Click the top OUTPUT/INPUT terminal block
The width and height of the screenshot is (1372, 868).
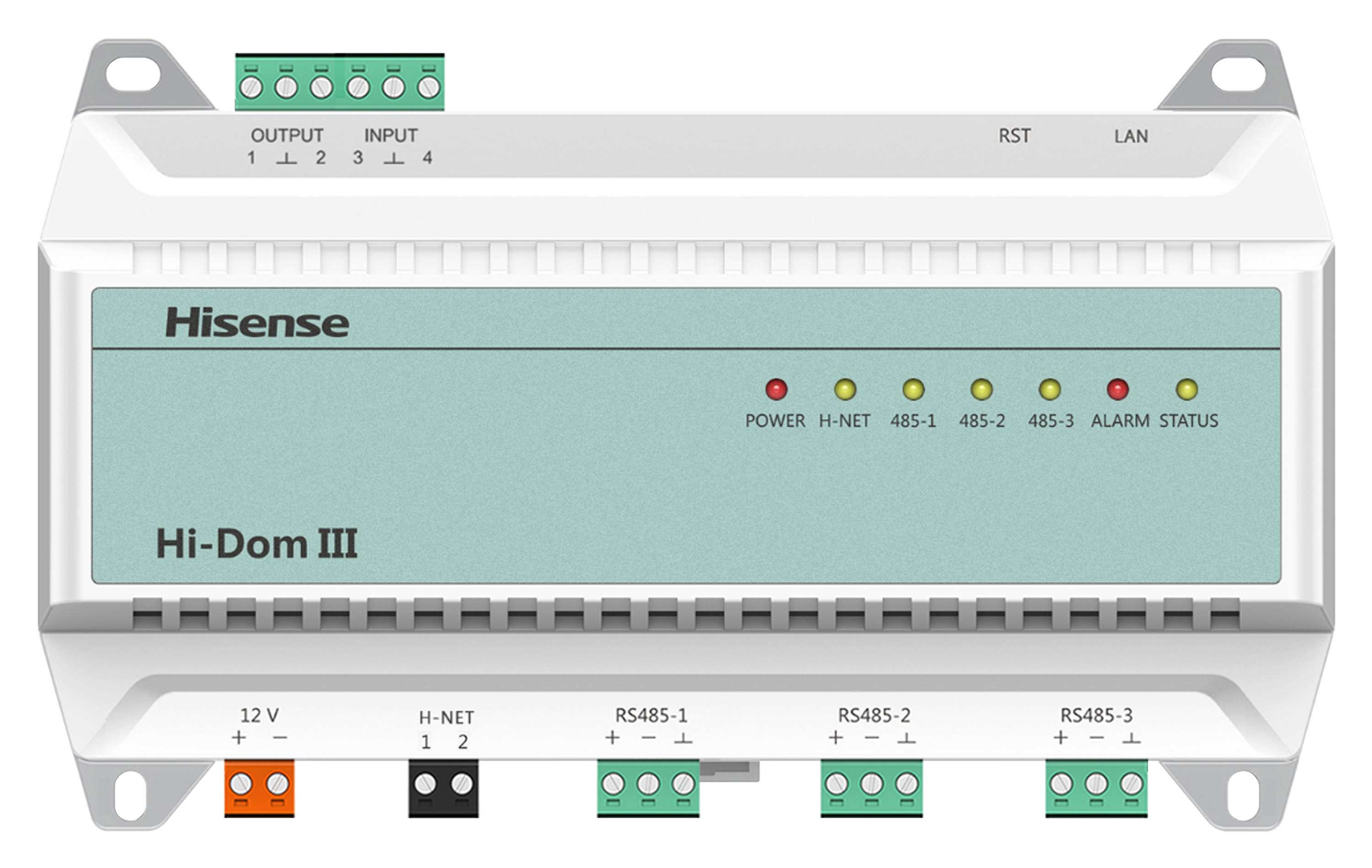point(340,83)
